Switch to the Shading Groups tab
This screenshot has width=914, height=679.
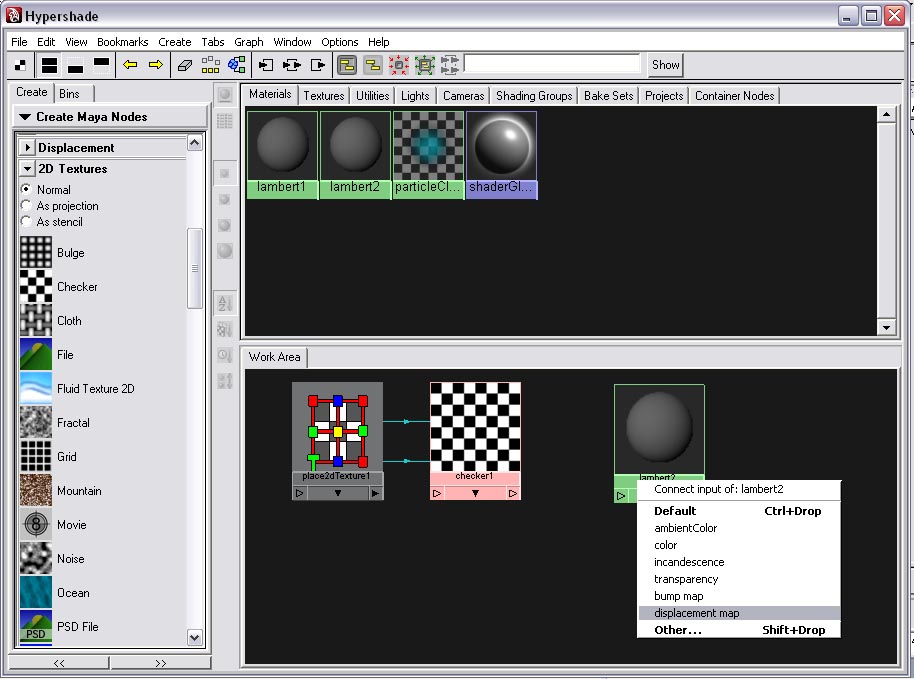[534, 96]
